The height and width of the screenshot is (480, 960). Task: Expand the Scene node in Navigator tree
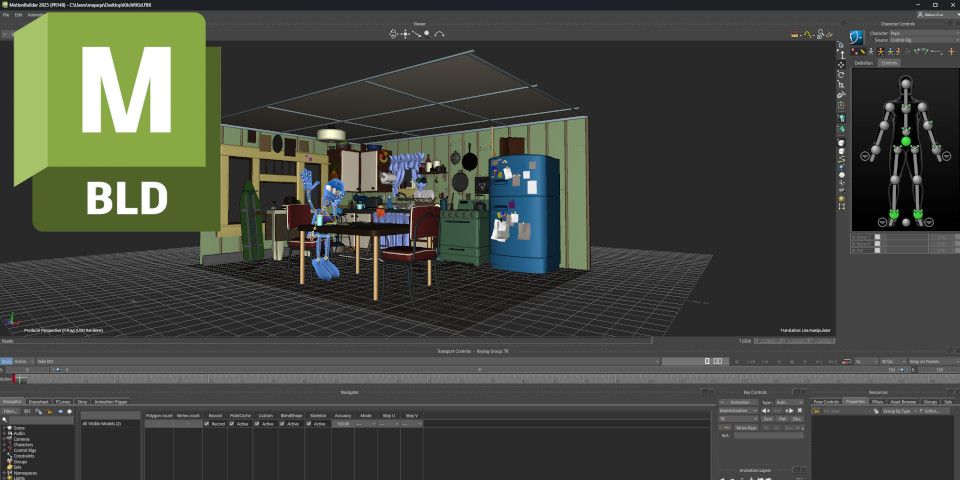coord(4,428)
